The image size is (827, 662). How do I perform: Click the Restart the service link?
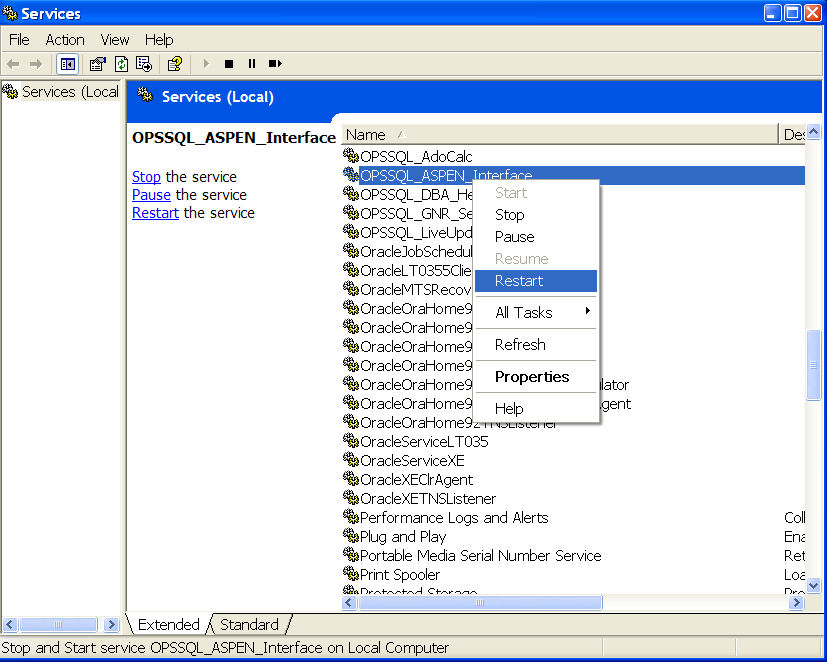[155, 213]
